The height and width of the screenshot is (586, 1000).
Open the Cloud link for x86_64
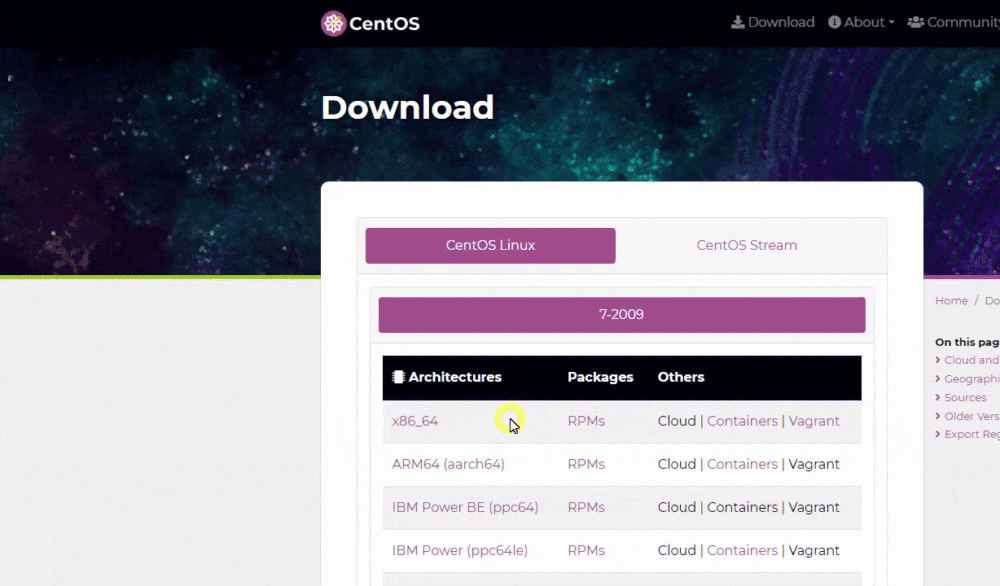click(677, 421)
